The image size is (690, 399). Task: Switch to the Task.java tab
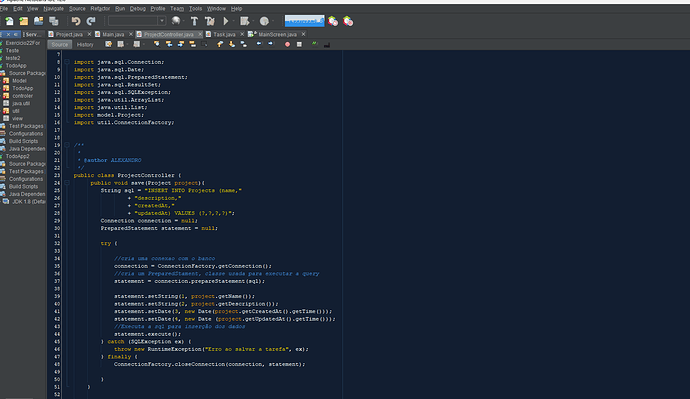point(224,34)
